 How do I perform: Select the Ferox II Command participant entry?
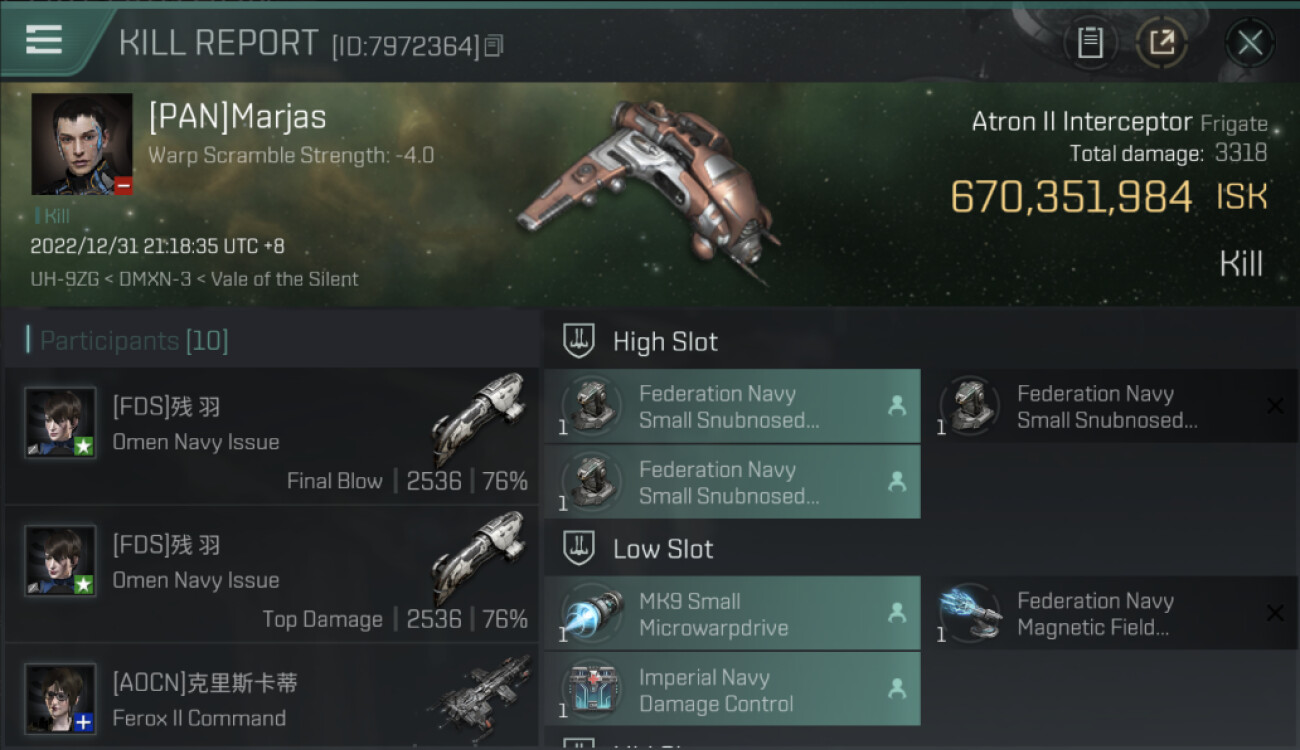(271, 697)
